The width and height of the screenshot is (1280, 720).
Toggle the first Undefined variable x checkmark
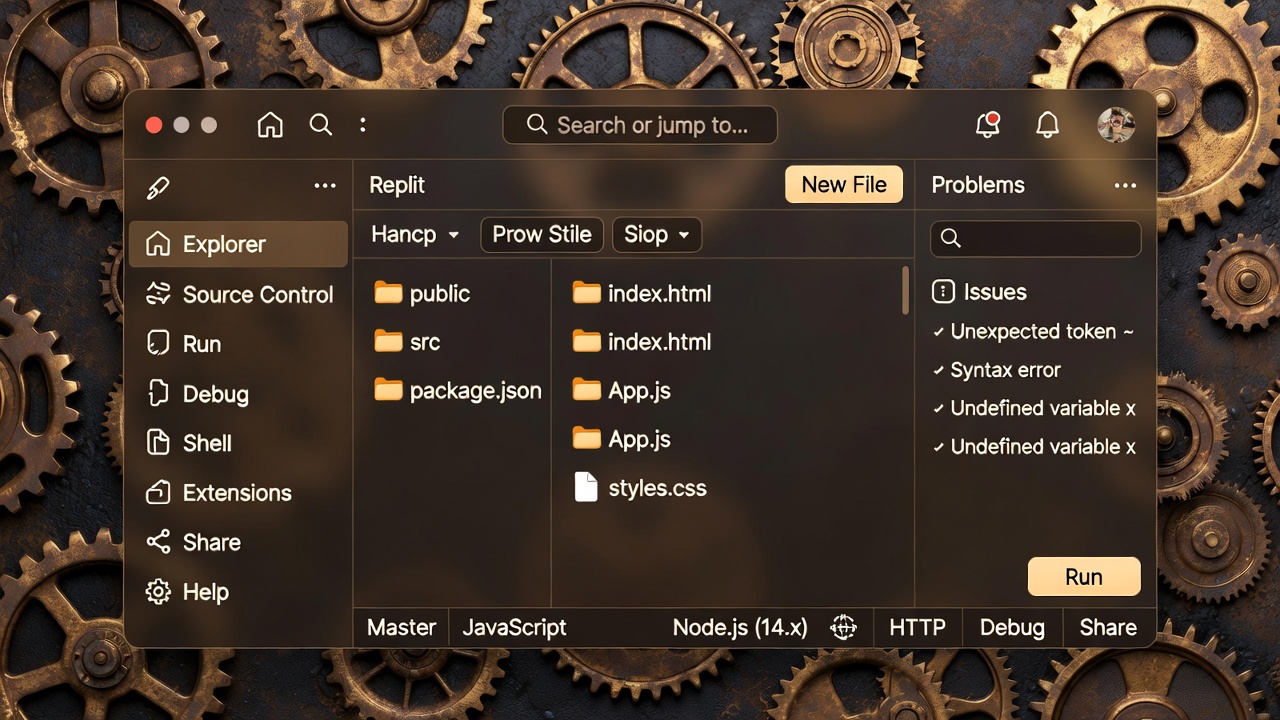coord(941,408)
